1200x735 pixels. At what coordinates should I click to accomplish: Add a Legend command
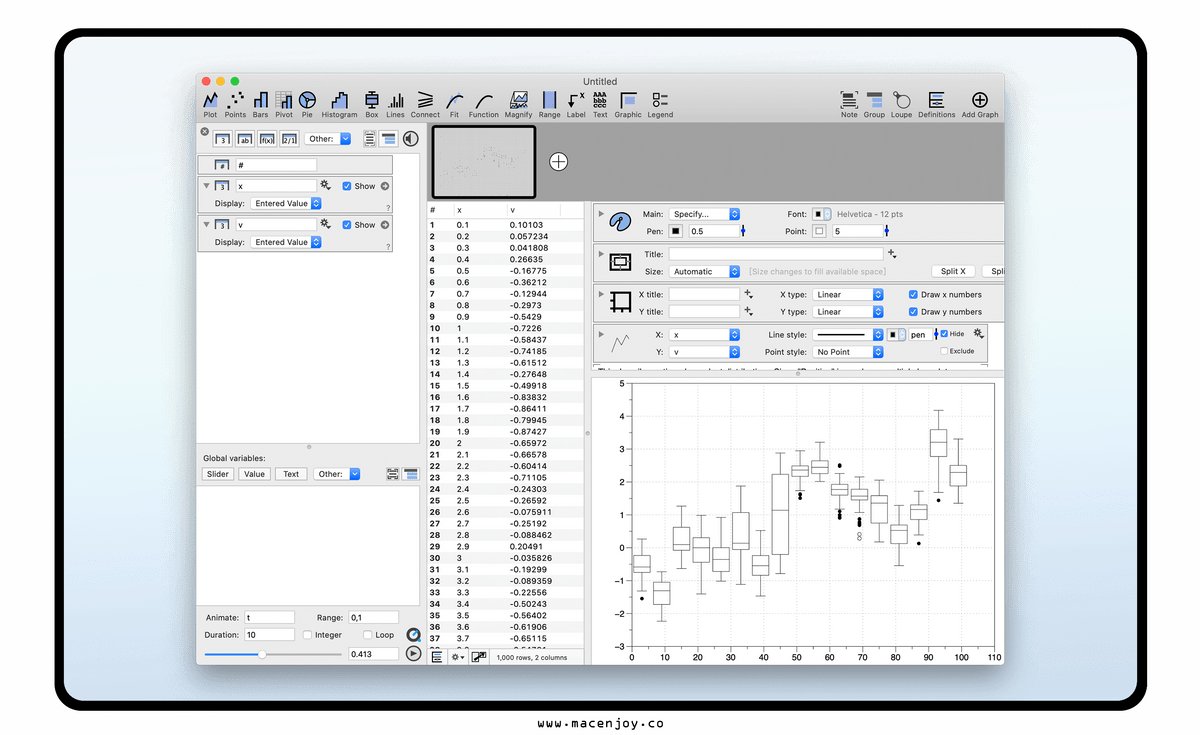(x=660, y=103)
